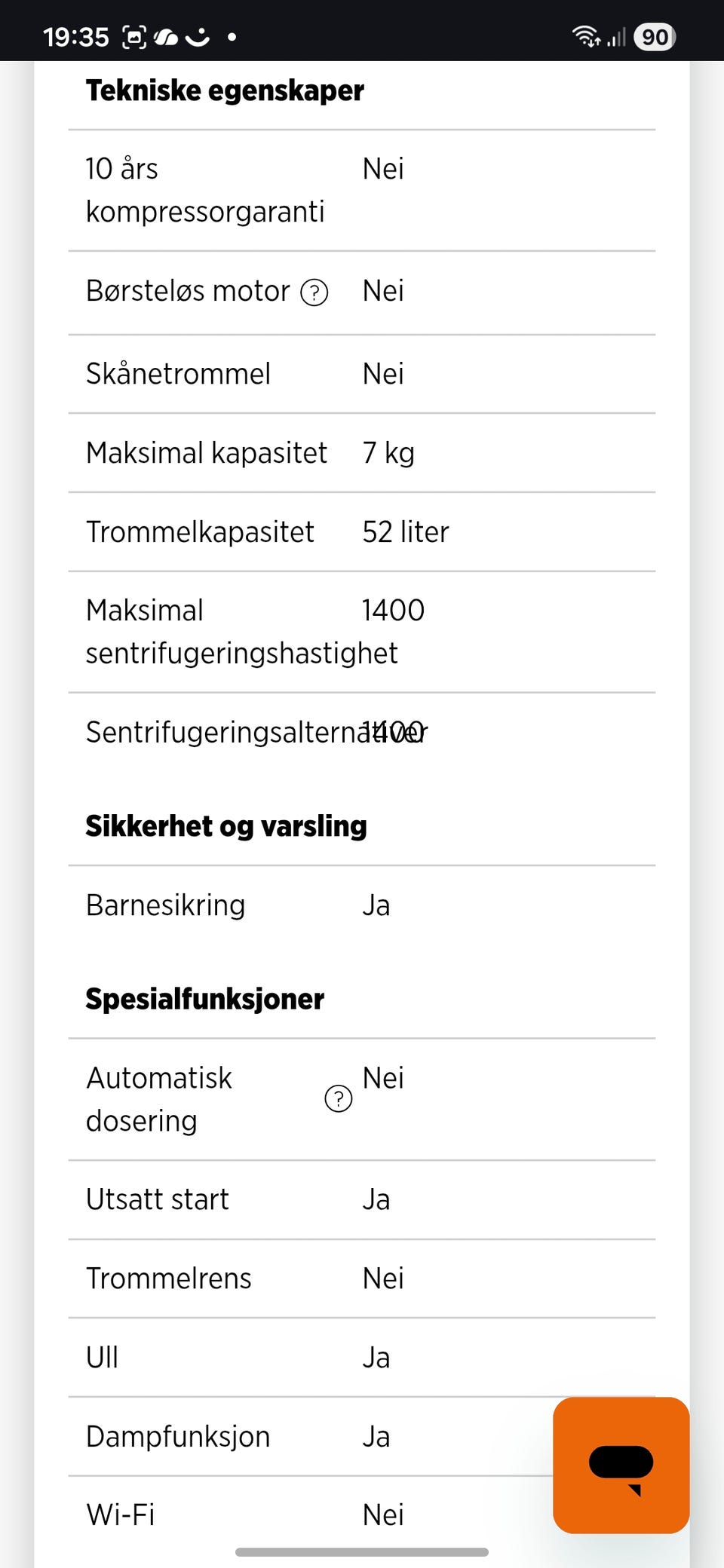Tap the home gesture bar
This screenshot has width=724, height=1568.
coord(362,1552)
